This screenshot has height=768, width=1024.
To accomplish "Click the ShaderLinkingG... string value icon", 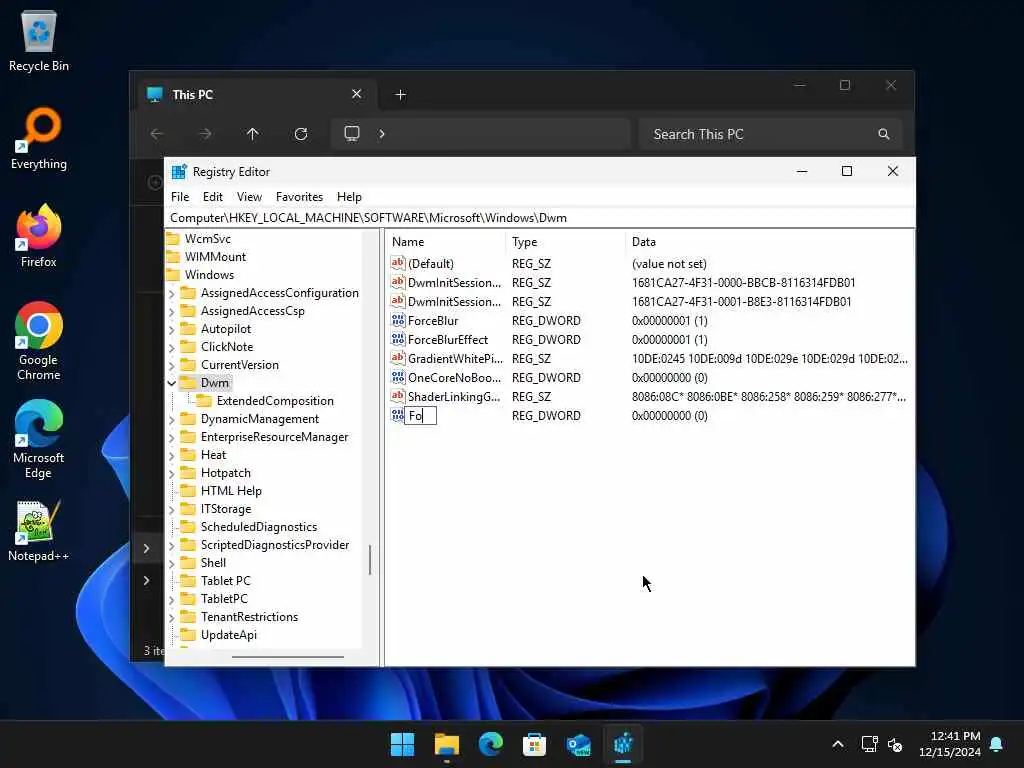I will pos(398,396).
